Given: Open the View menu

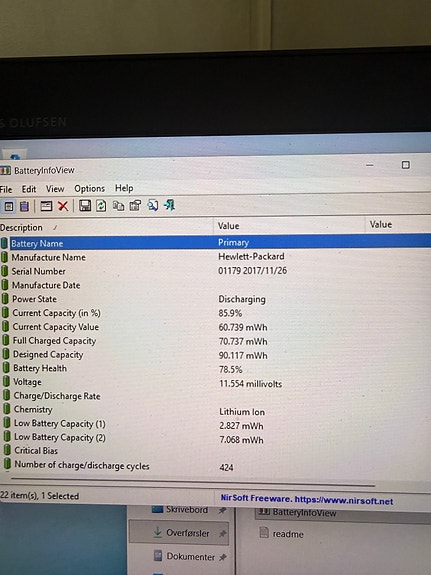Looking at the screenshot, I should pos(55,189).
